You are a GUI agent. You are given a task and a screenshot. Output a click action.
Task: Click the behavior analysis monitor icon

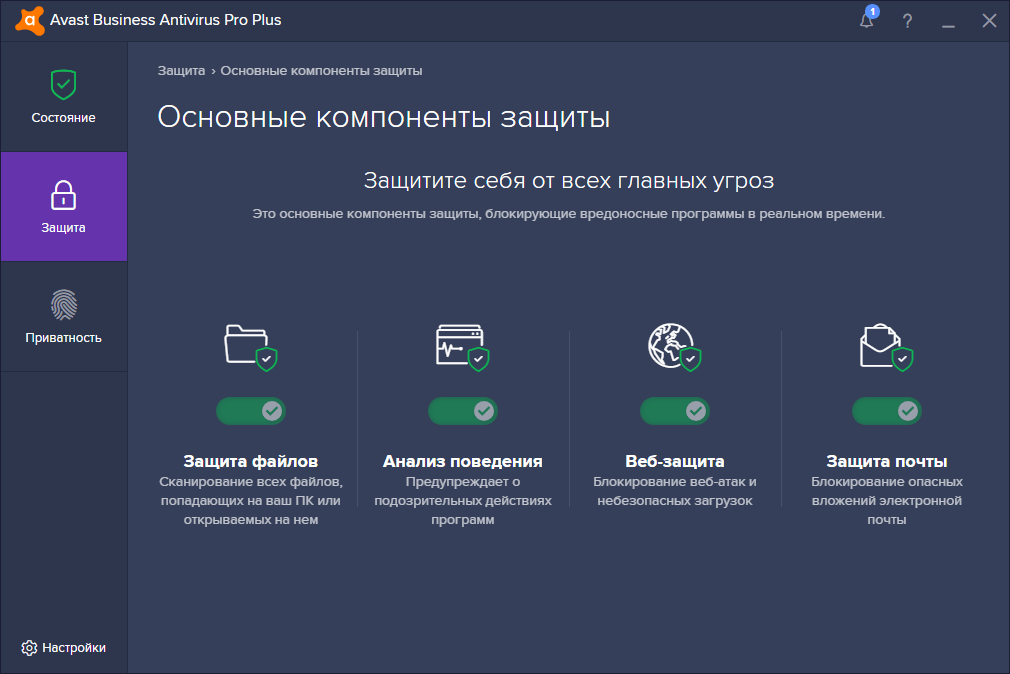461,348
